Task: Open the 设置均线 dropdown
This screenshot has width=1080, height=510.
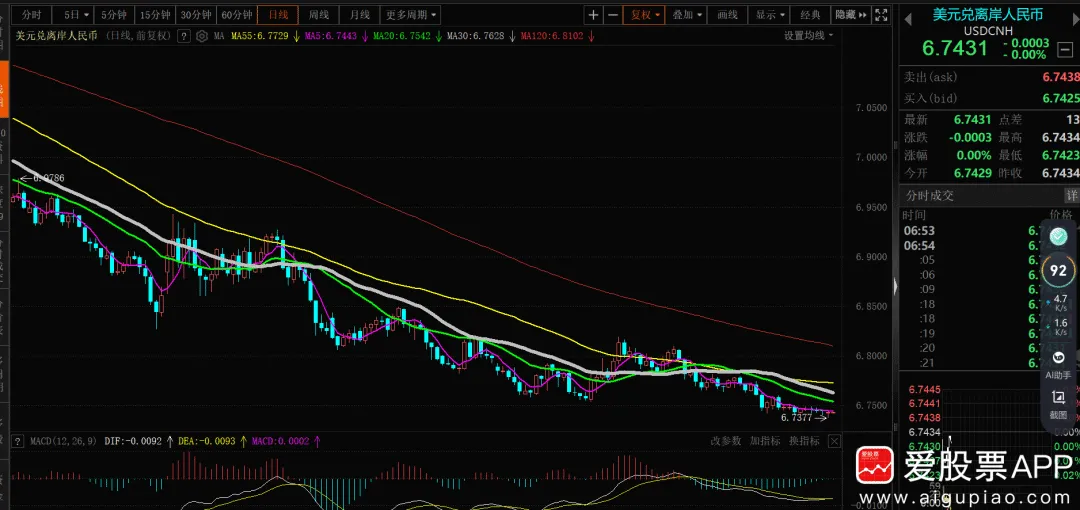Action: (x=809, y=36)
